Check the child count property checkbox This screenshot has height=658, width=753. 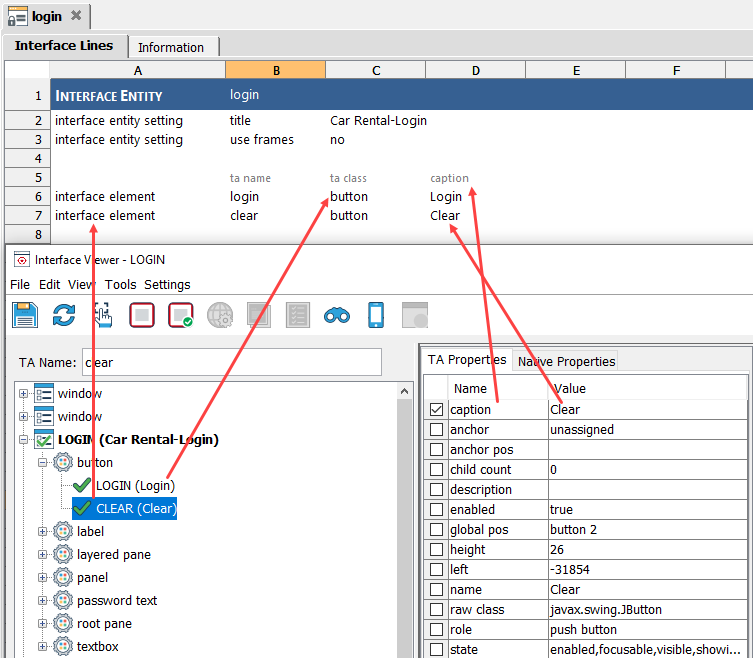(436, 469)
